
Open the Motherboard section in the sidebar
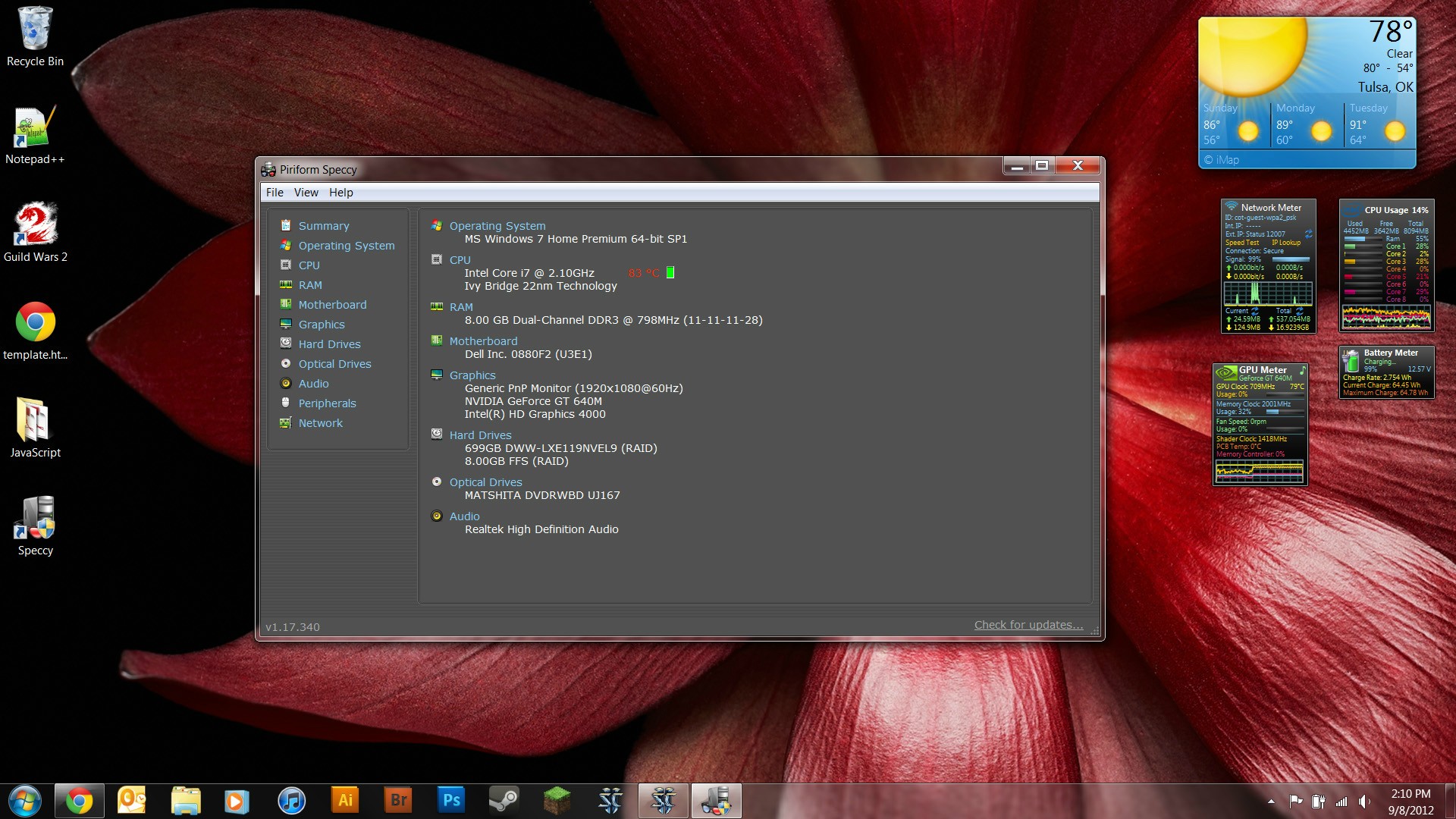tap(332, 305)
